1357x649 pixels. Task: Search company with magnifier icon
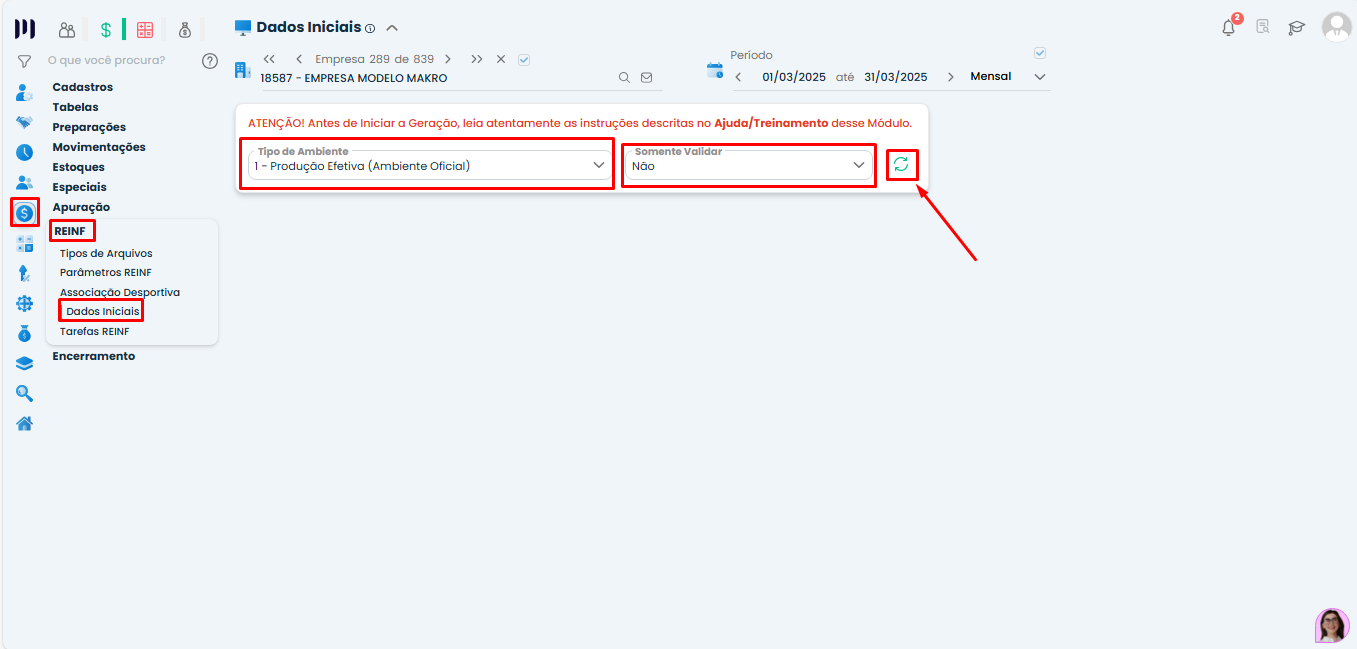[x=624, y=77]
